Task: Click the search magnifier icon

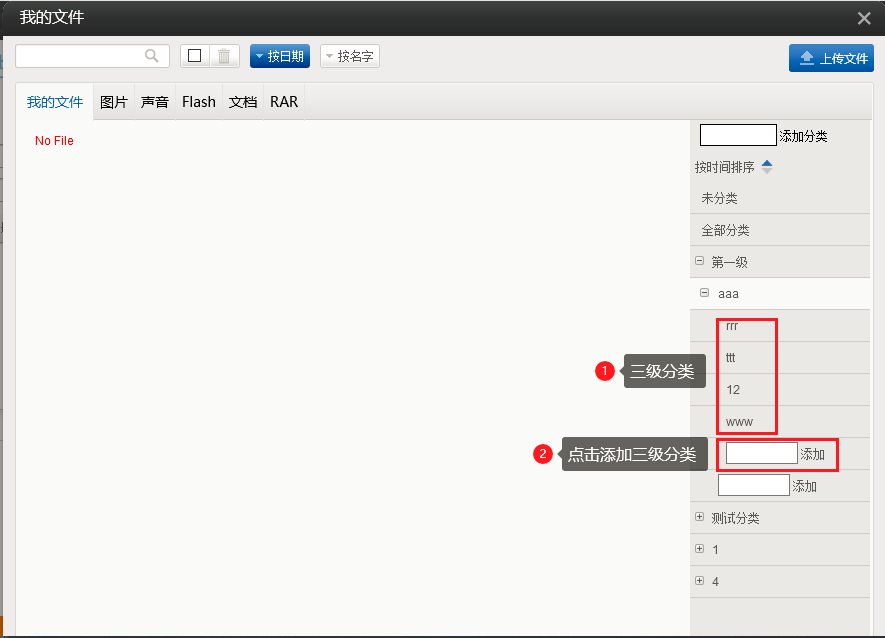Action: (152, 56)
